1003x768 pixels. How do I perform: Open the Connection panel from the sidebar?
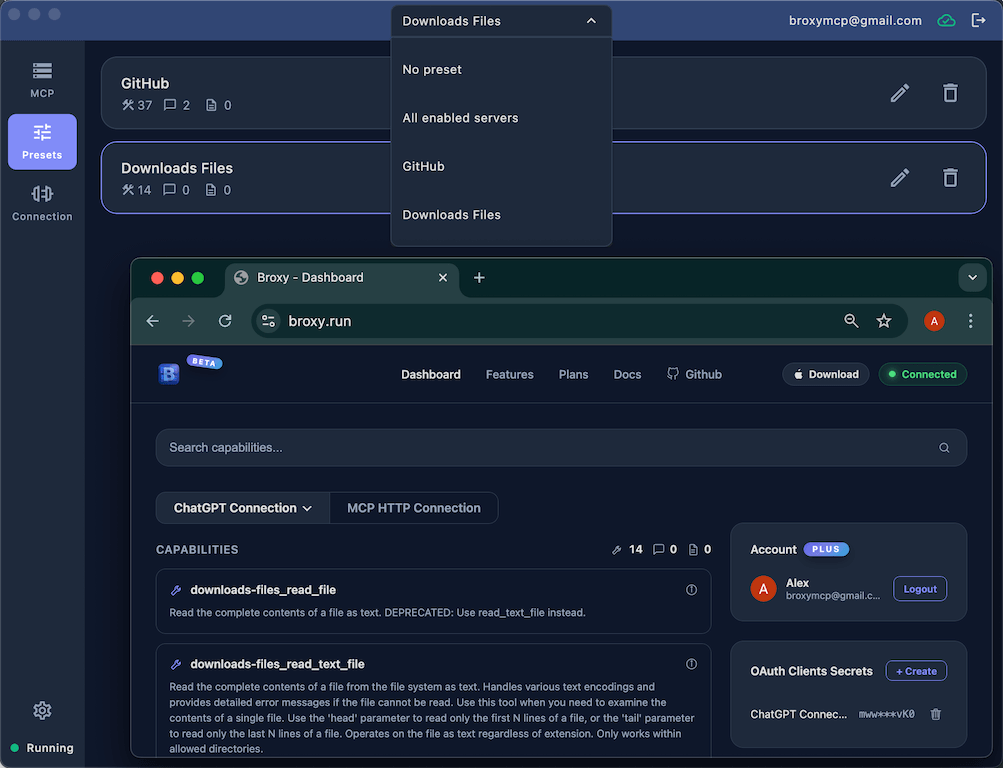tap(41, 200)
